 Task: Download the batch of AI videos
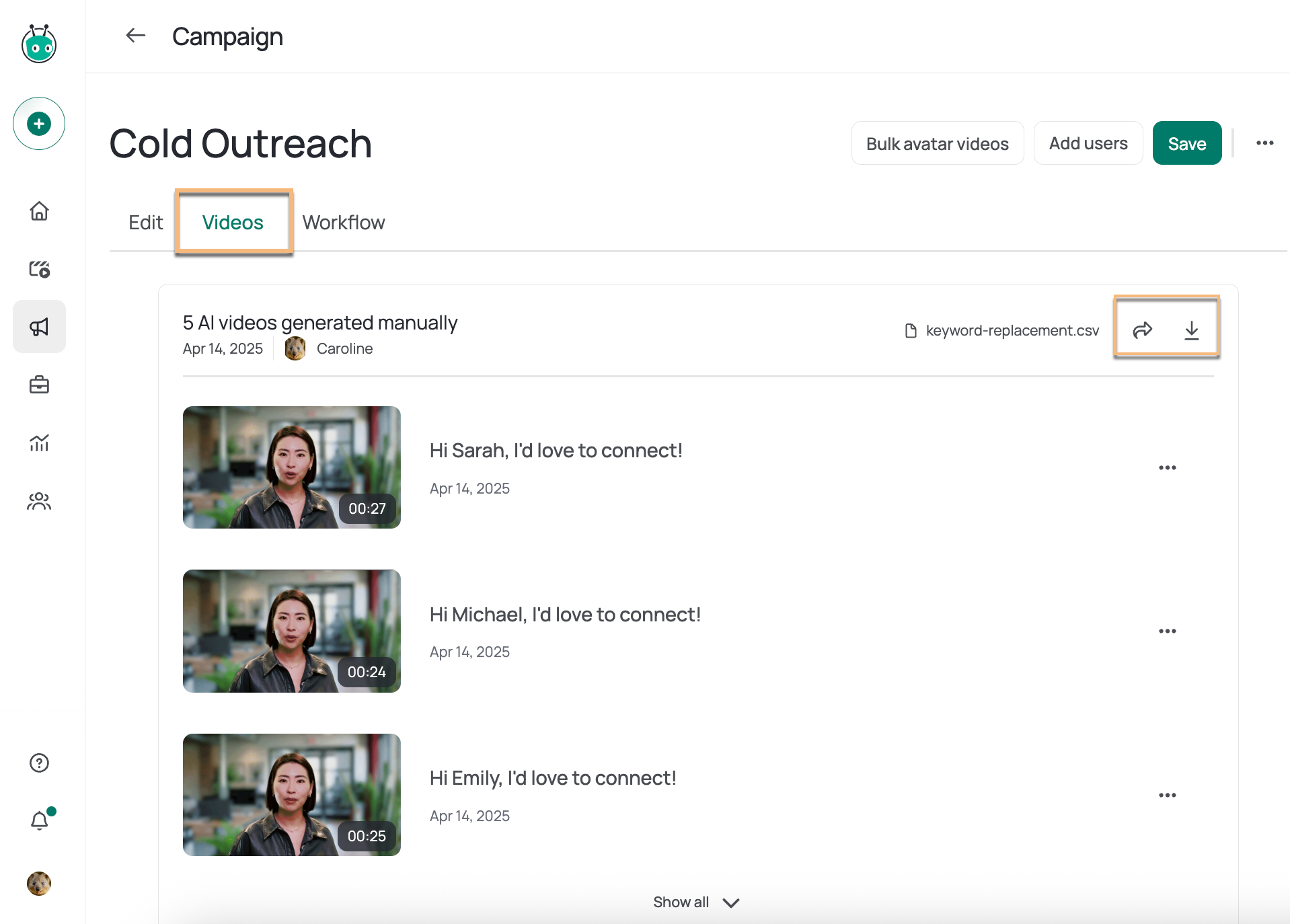(x=1191, y=330)
